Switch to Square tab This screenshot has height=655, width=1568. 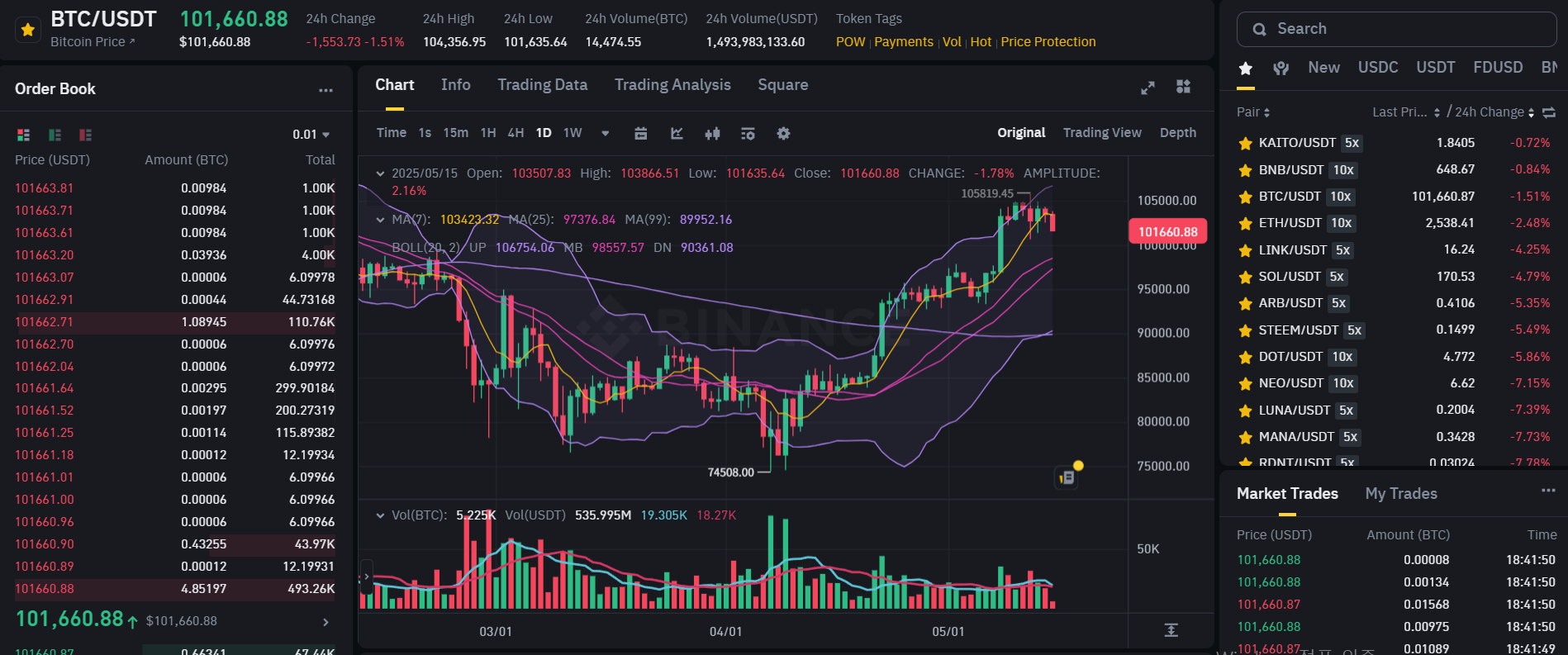pyautogui.click(x=782, y=85)
